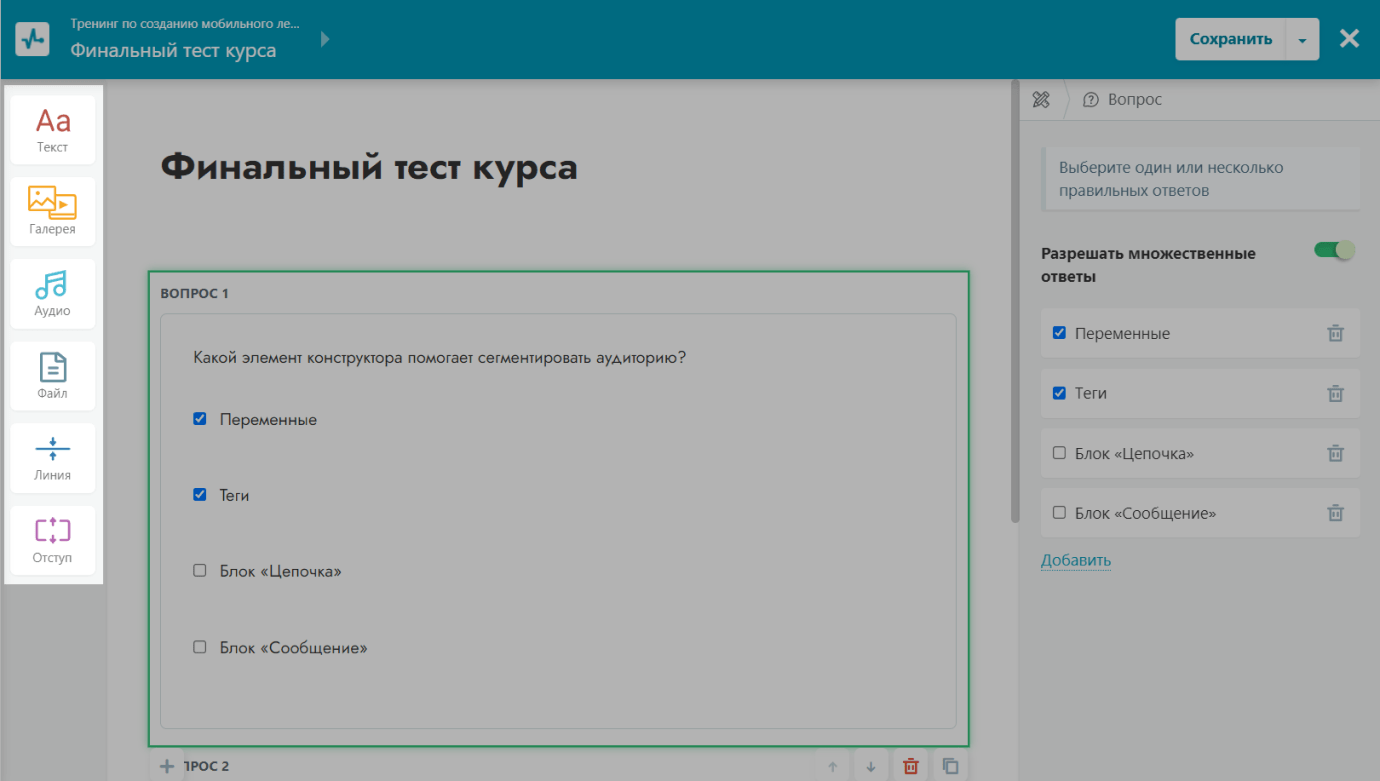Move the question block up
The height and width of the screenshot is (781, 1380).
832,767
